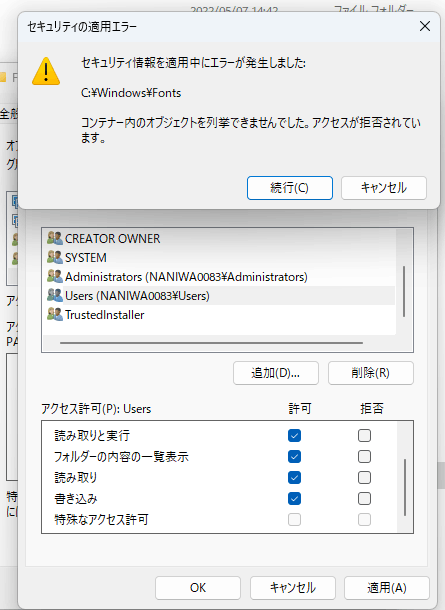
Task: Click the 読み取り permission label
Action: coord(76,477)
